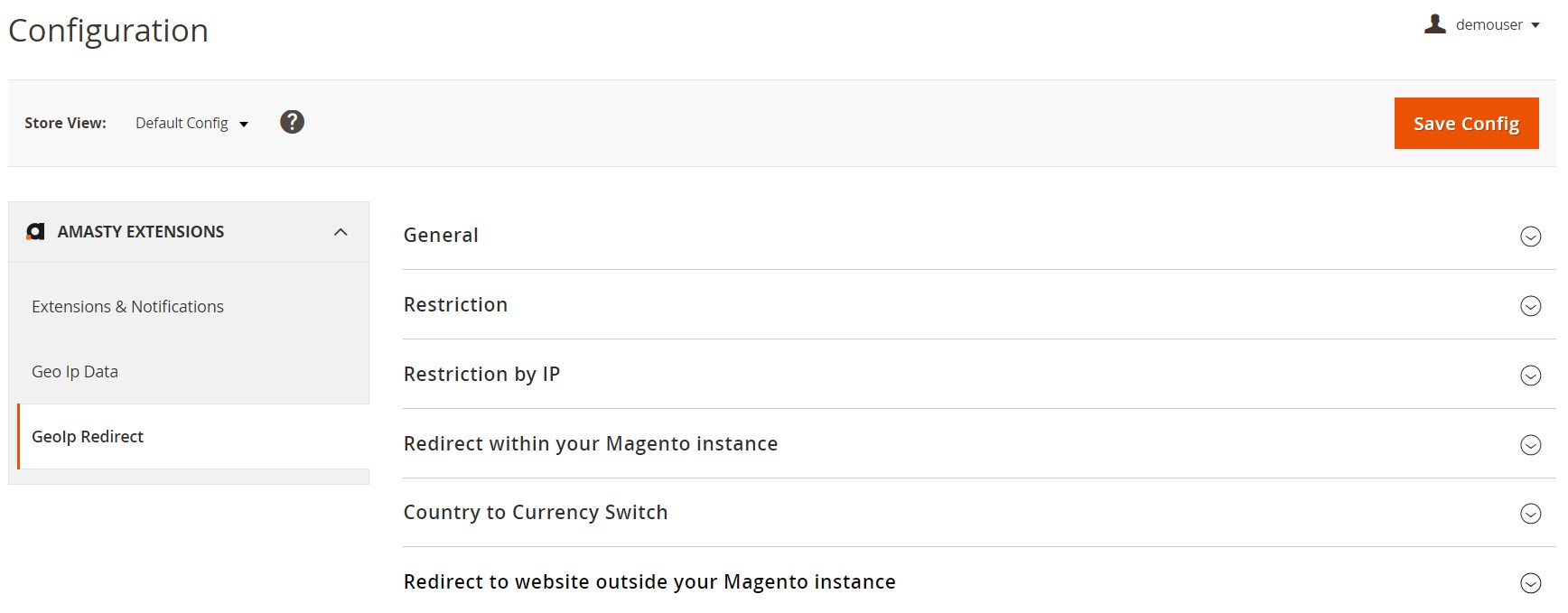Expand outside Magento redirect circle arrow
The width and height of the screenshot is (1568, 613).
coord(1530,583)
